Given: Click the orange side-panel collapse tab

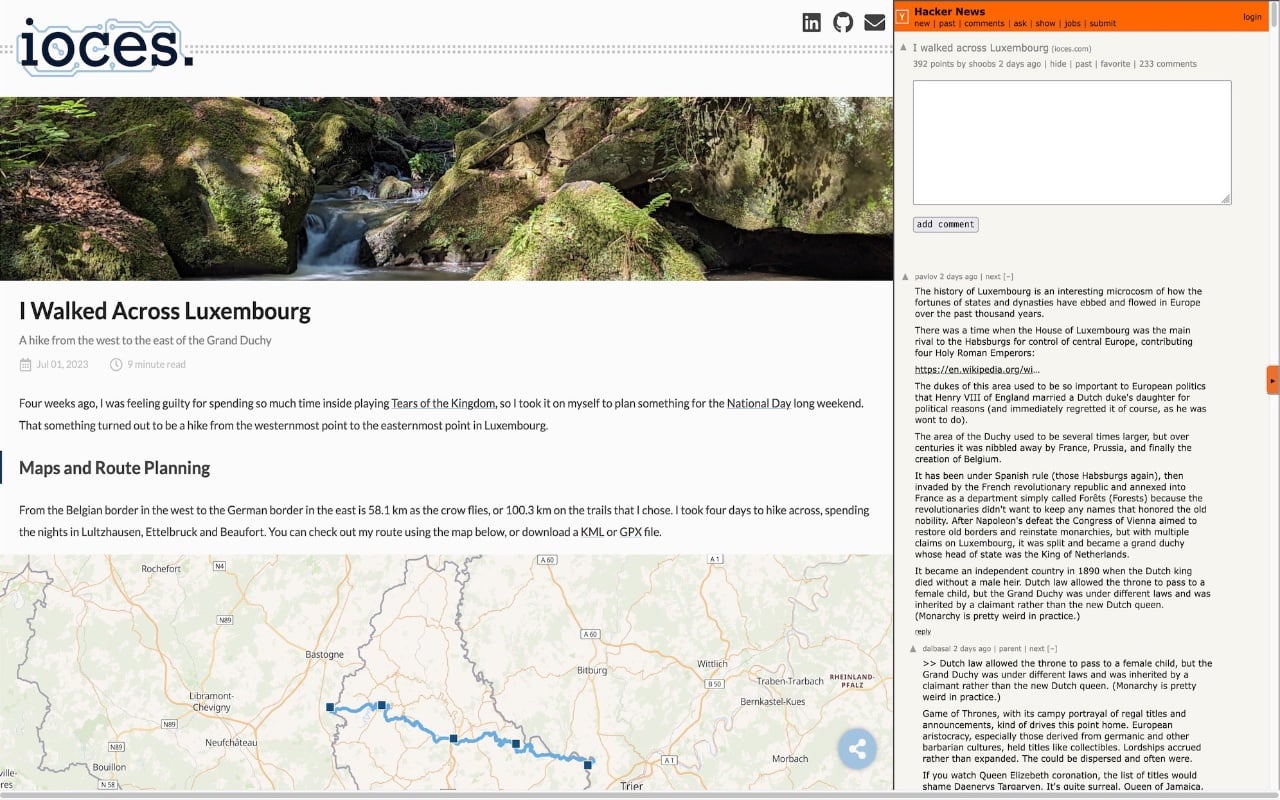Looking at the screenshot, I should pos(1273,380).
